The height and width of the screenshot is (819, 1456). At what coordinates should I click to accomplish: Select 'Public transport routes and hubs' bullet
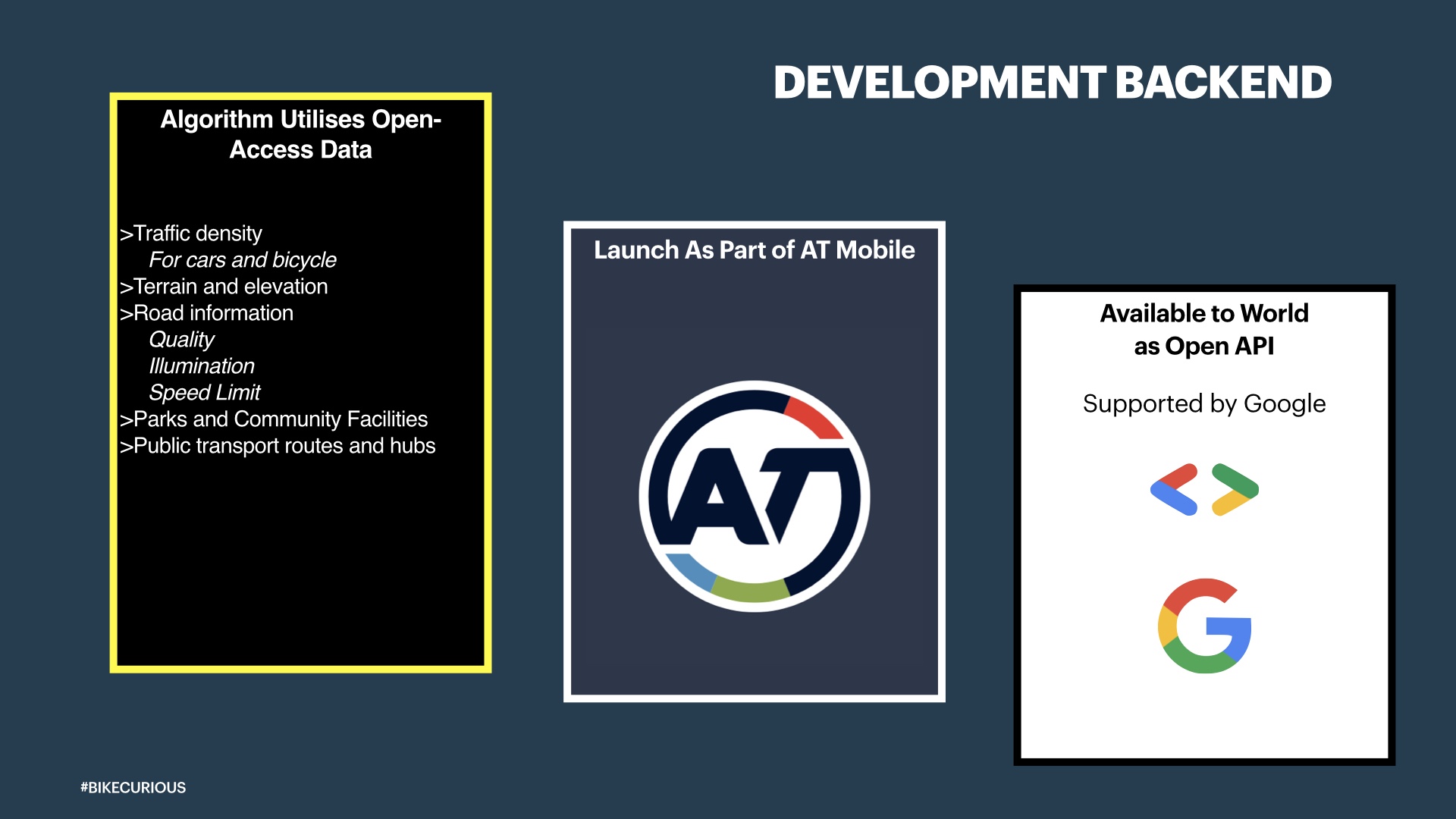tap(284, 446)
